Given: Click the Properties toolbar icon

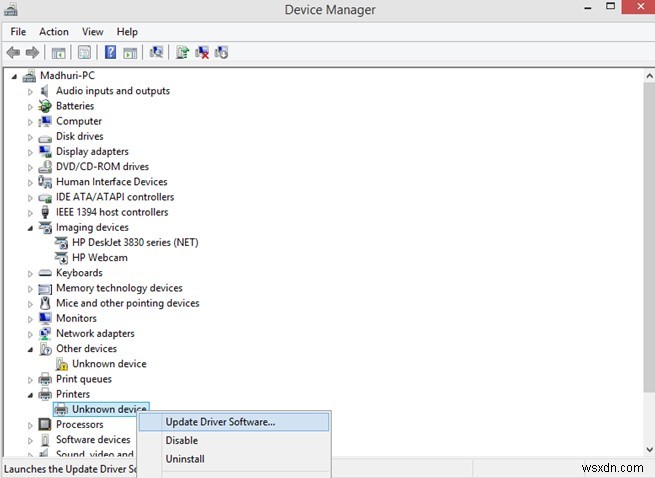Looking at the screenshot, I should coord(84,53).
